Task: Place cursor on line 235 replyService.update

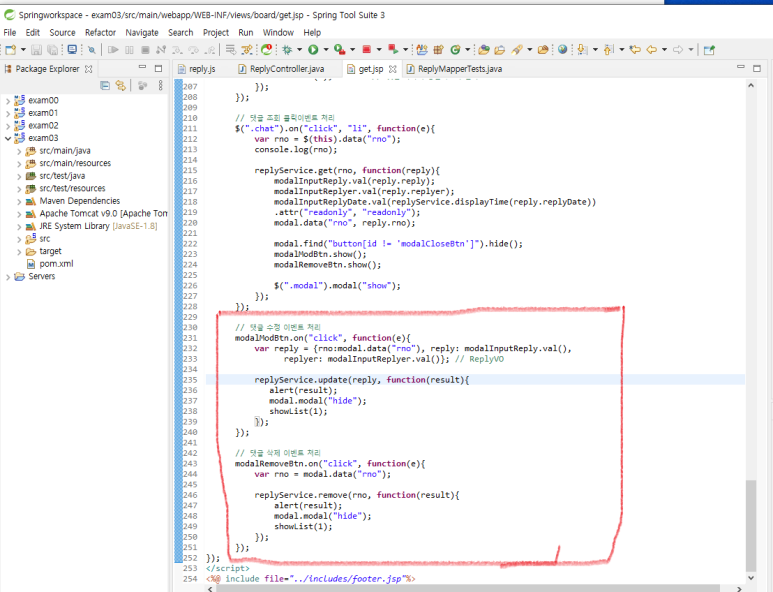Action: pyautogui.click(x=362, y=380)
